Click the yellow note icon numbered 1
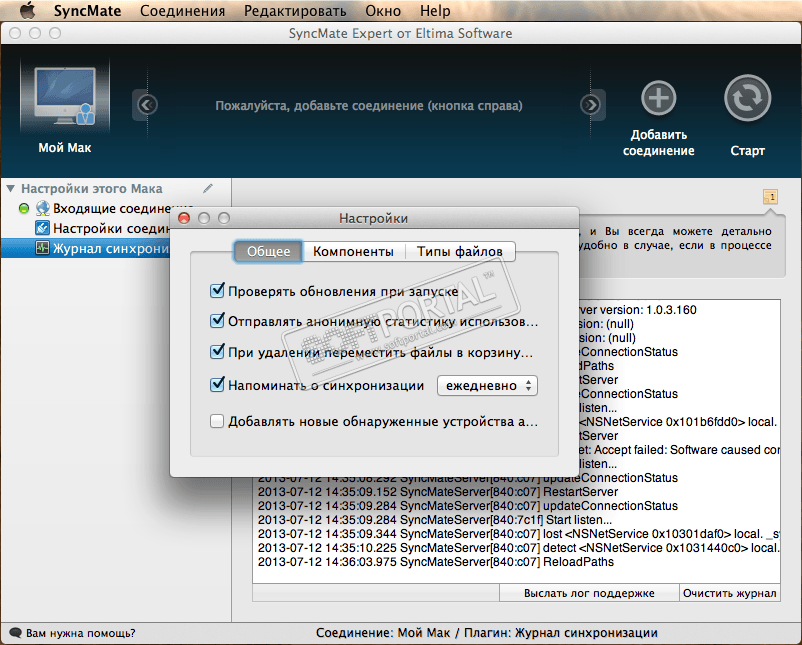Screen dimensions: 802x645 click(x=770, y=196)
